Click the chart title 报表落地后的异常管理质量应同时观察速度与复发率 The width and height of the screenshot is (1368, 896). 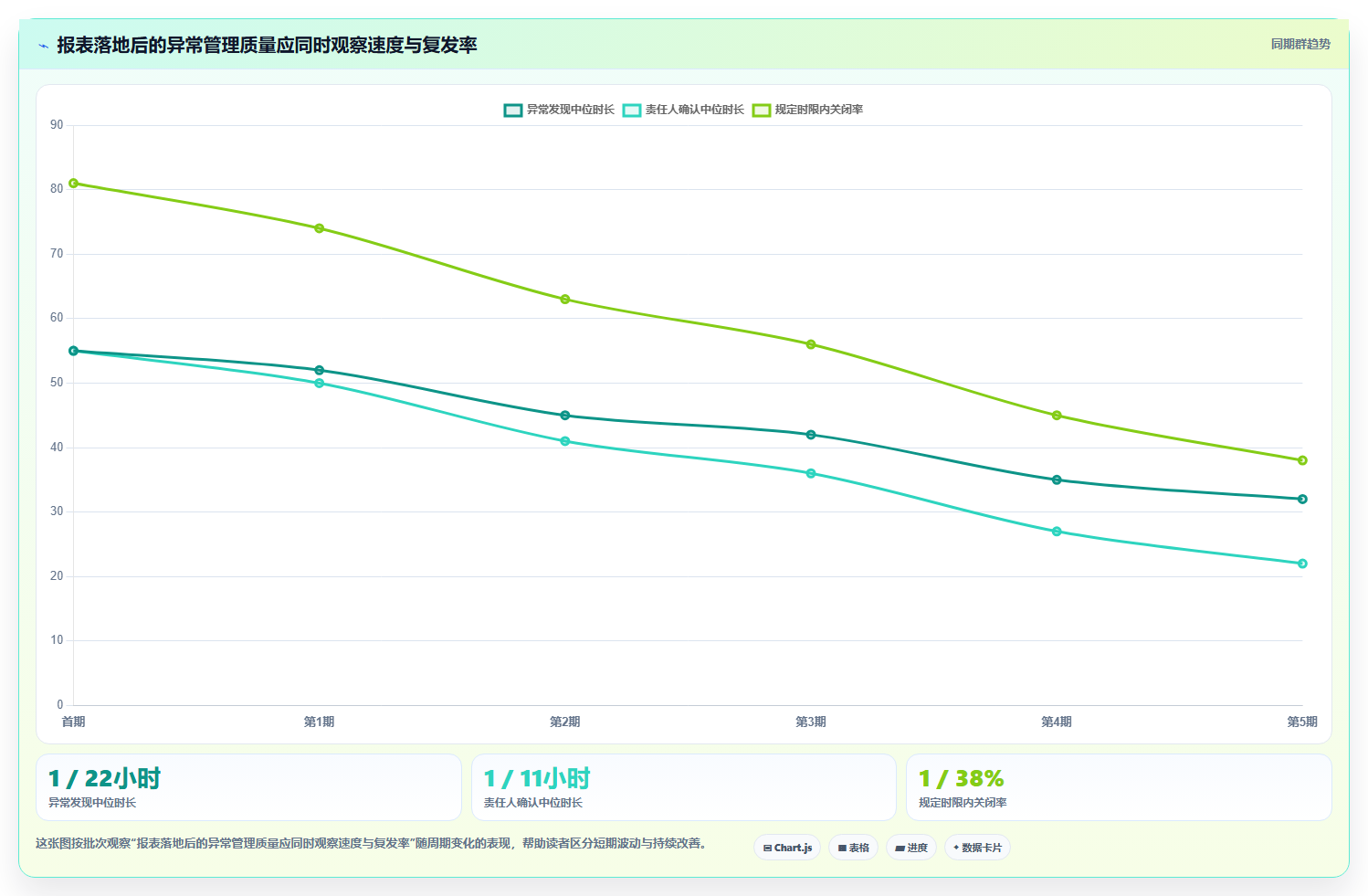click(x=267, y=46)
